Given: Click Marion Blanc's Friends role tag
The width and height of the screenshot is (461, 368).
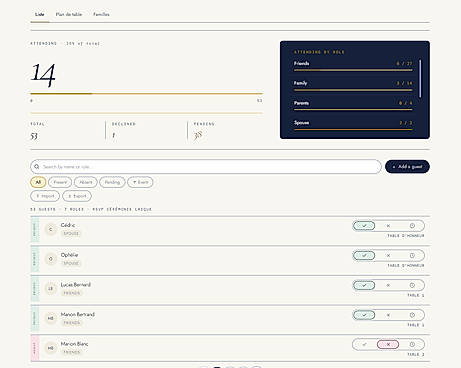Looking at the screenshot, I should 72,352.
